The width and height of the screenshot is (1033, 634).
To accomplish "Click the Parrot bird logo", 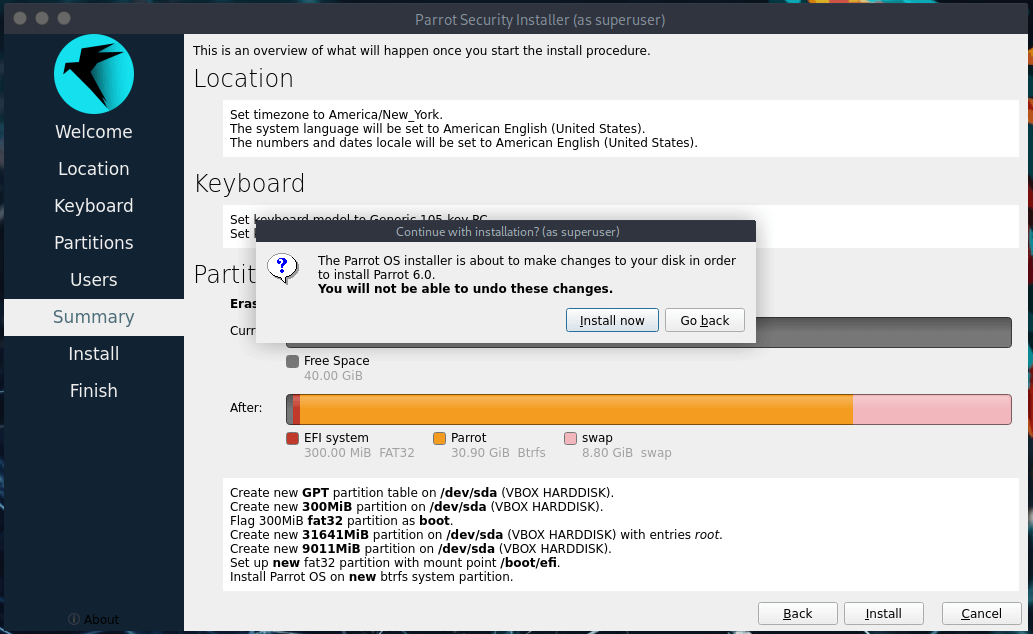I will [x=93, y=73].
